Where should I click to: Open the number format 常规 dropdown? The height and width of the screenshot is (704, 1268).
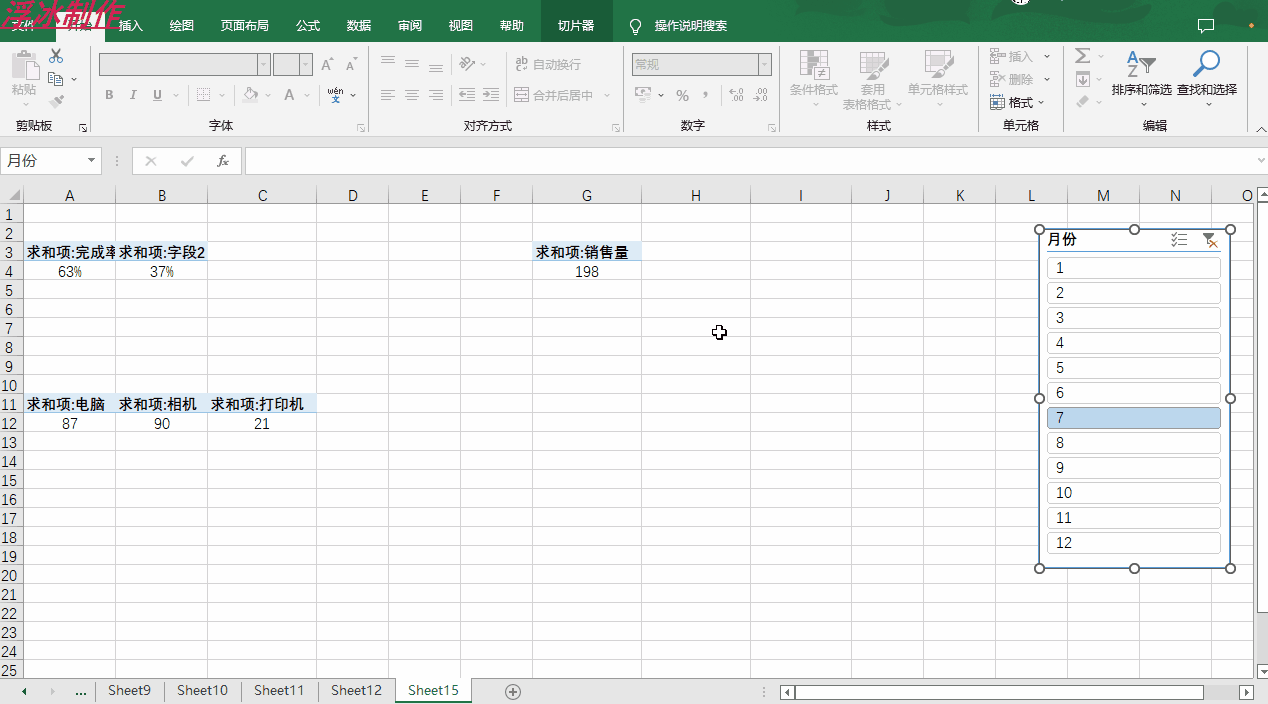765,65
